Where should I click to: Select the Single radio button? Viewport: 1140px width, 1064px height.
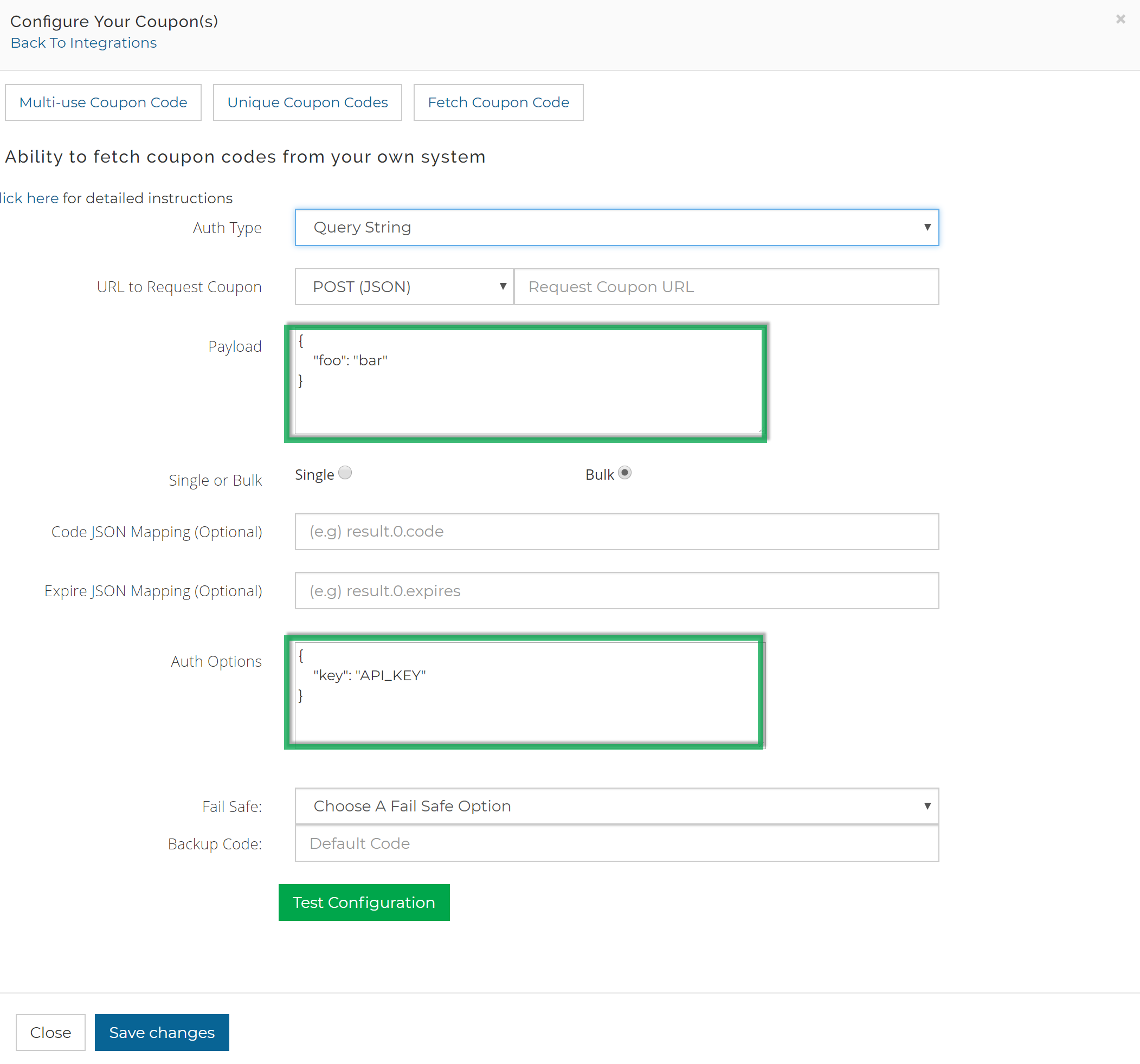point(345,473)
